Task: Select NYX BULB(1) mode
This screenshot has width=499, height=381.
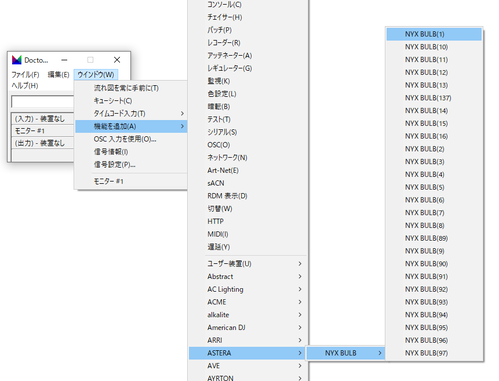Action: coord(434,34)
